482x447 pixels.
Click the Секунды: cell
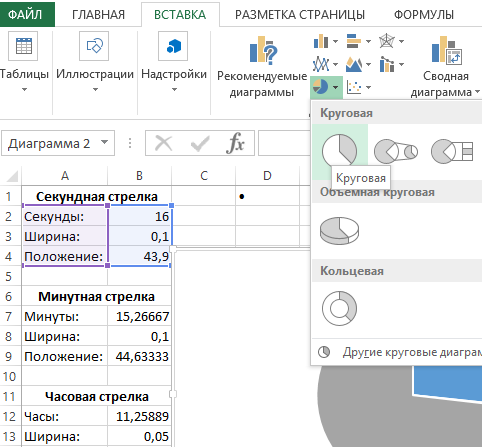point(65,217)
